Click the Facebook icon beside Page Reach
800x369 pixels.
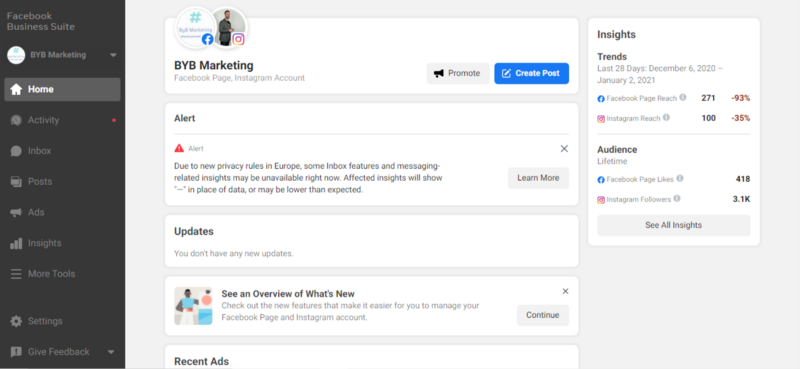click(x=601, y=99)
